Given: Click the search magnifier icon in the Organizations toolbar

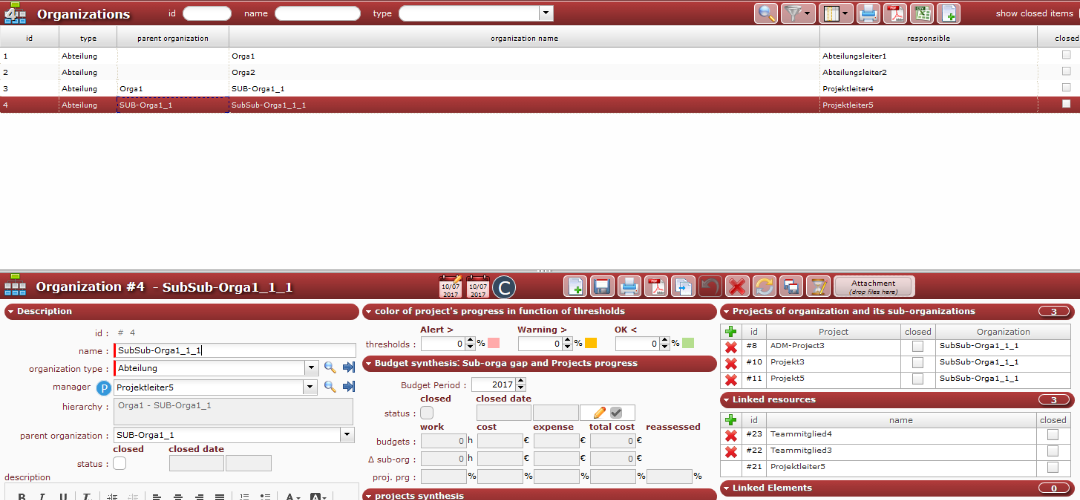Looking at the screenshot, I should (x=766, y=13).
